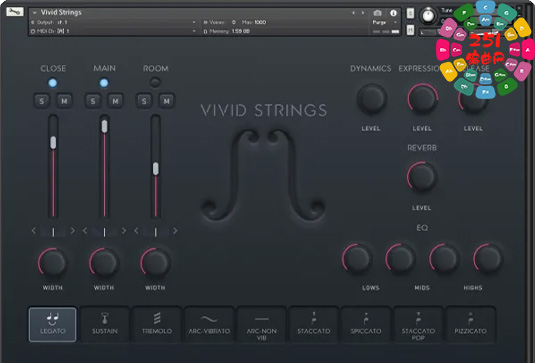Open the Output routing dropdown arrow
Screen dimensions: 535x363
coord(194,22)
